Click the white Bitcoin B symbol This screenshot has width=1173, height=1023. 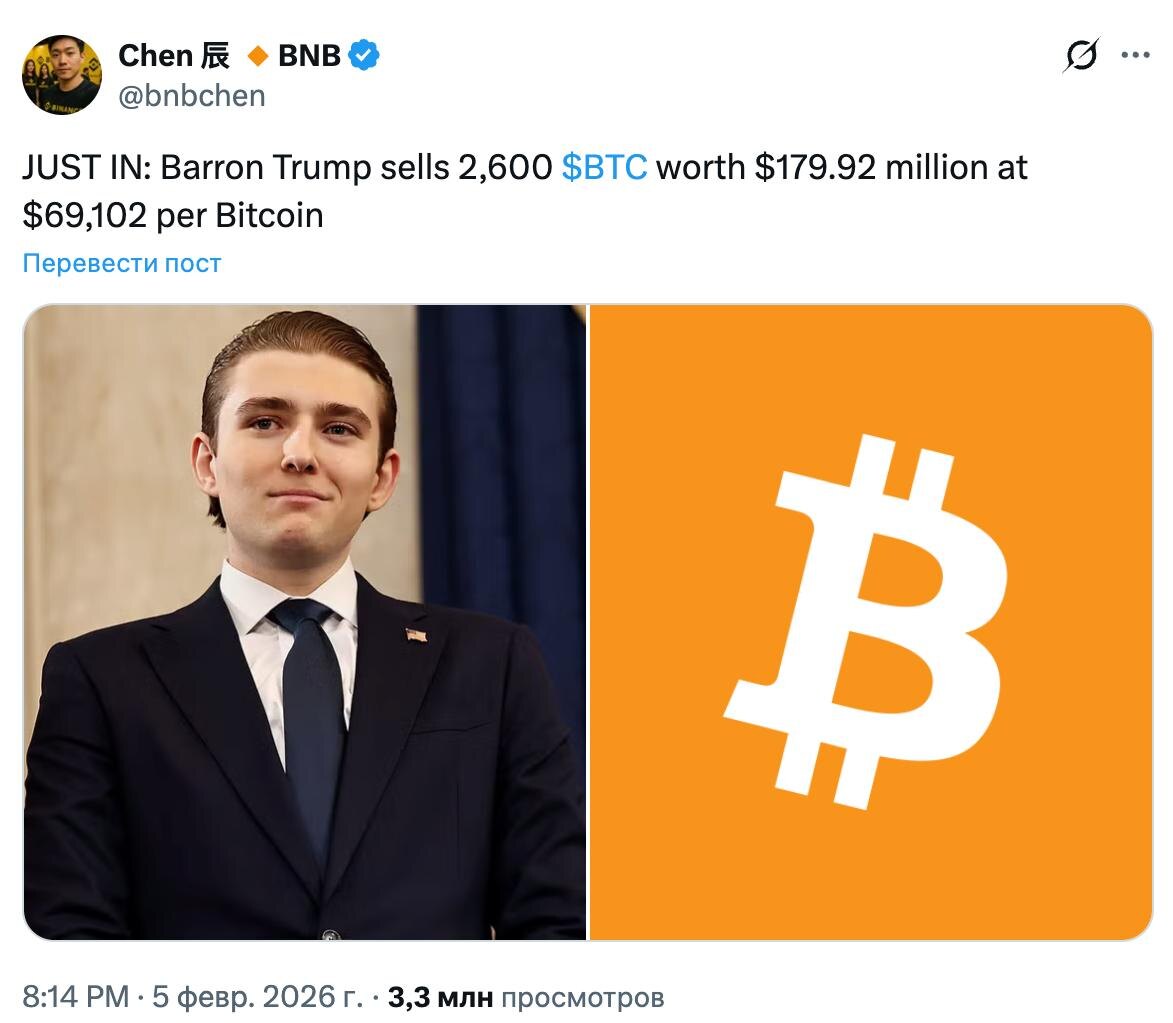(866, 621)
